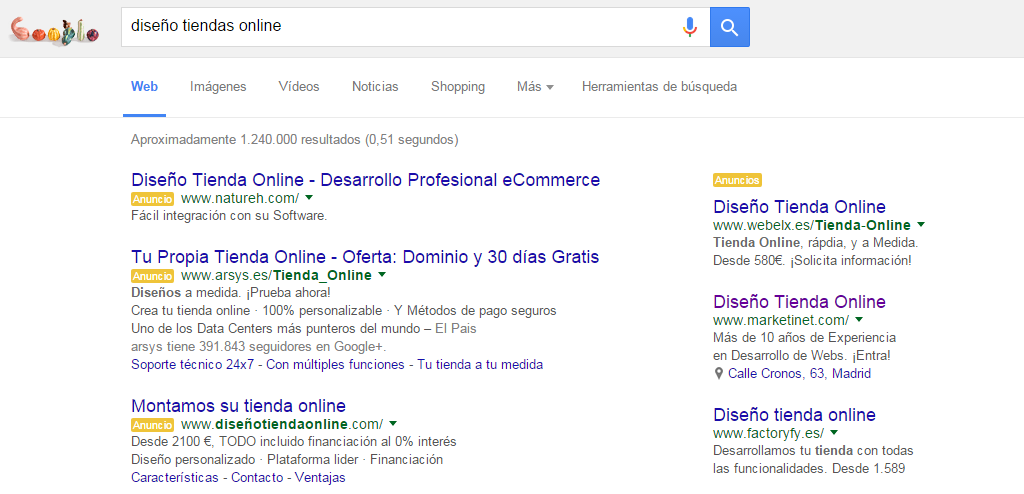The image size is (1024, 494).
Task: Activate voice search microphone icon
Action: [690, 27]
